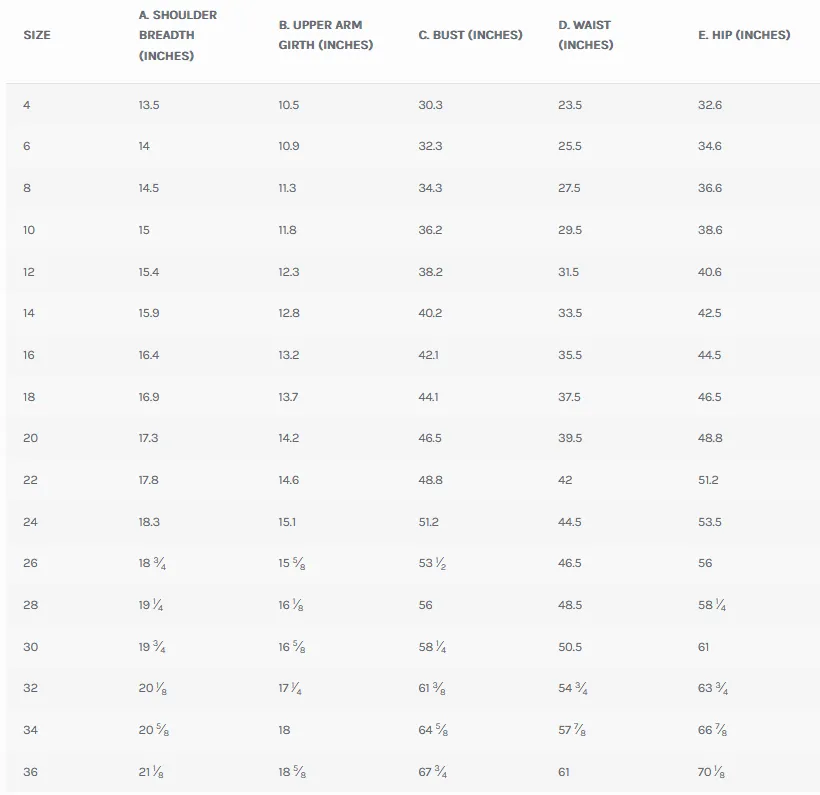
Task: Select the A. Shoulder Breadth column header
Action: click(x=178, y=35)
